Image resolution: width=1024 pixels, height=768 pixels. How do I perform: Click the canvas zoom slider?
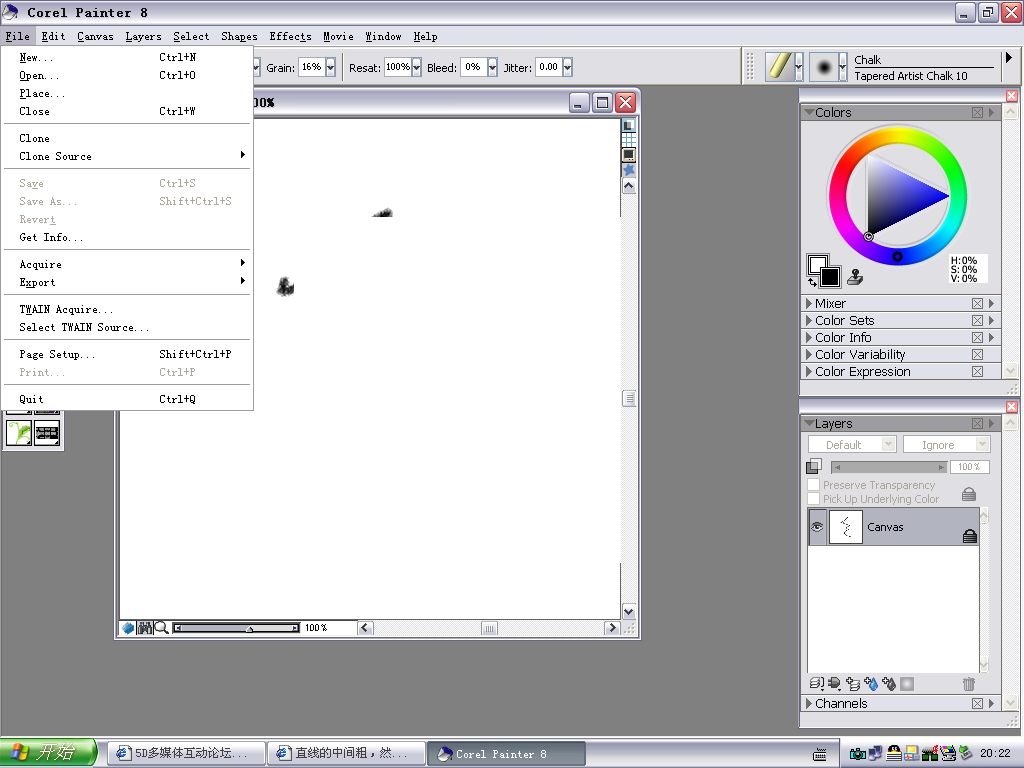237,628
